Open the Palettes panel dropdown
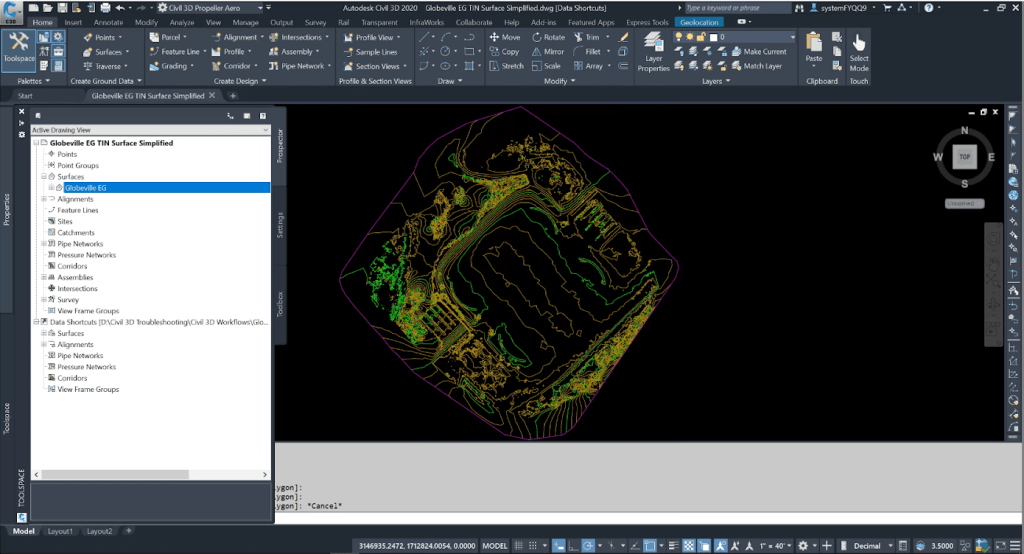Image resolution: width=1024 pixels, height=554 pixels. coord(33,81)
